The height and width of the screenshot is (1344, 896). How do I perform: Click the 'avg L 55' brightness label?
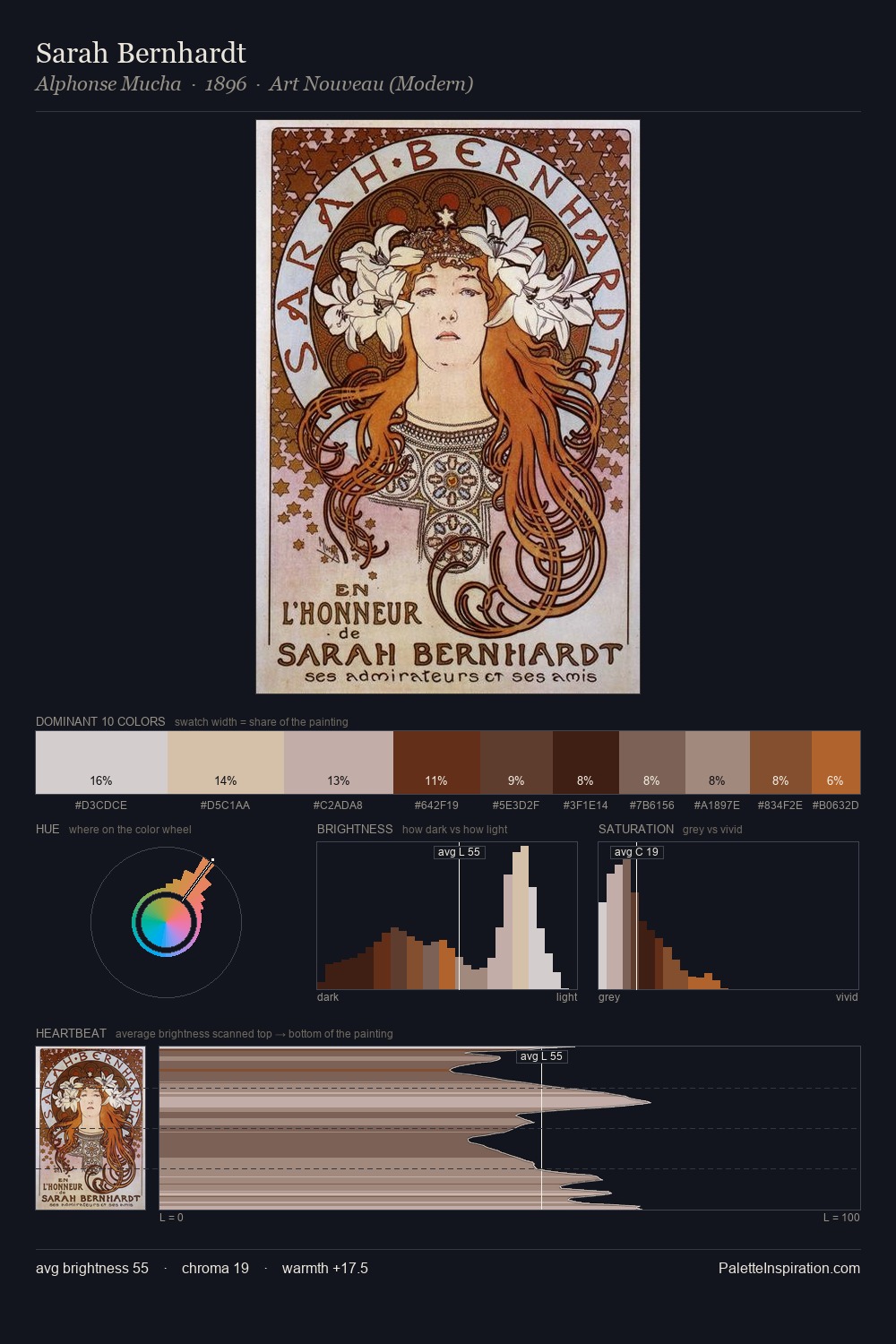pyautogui.click(x=459, y=852)
